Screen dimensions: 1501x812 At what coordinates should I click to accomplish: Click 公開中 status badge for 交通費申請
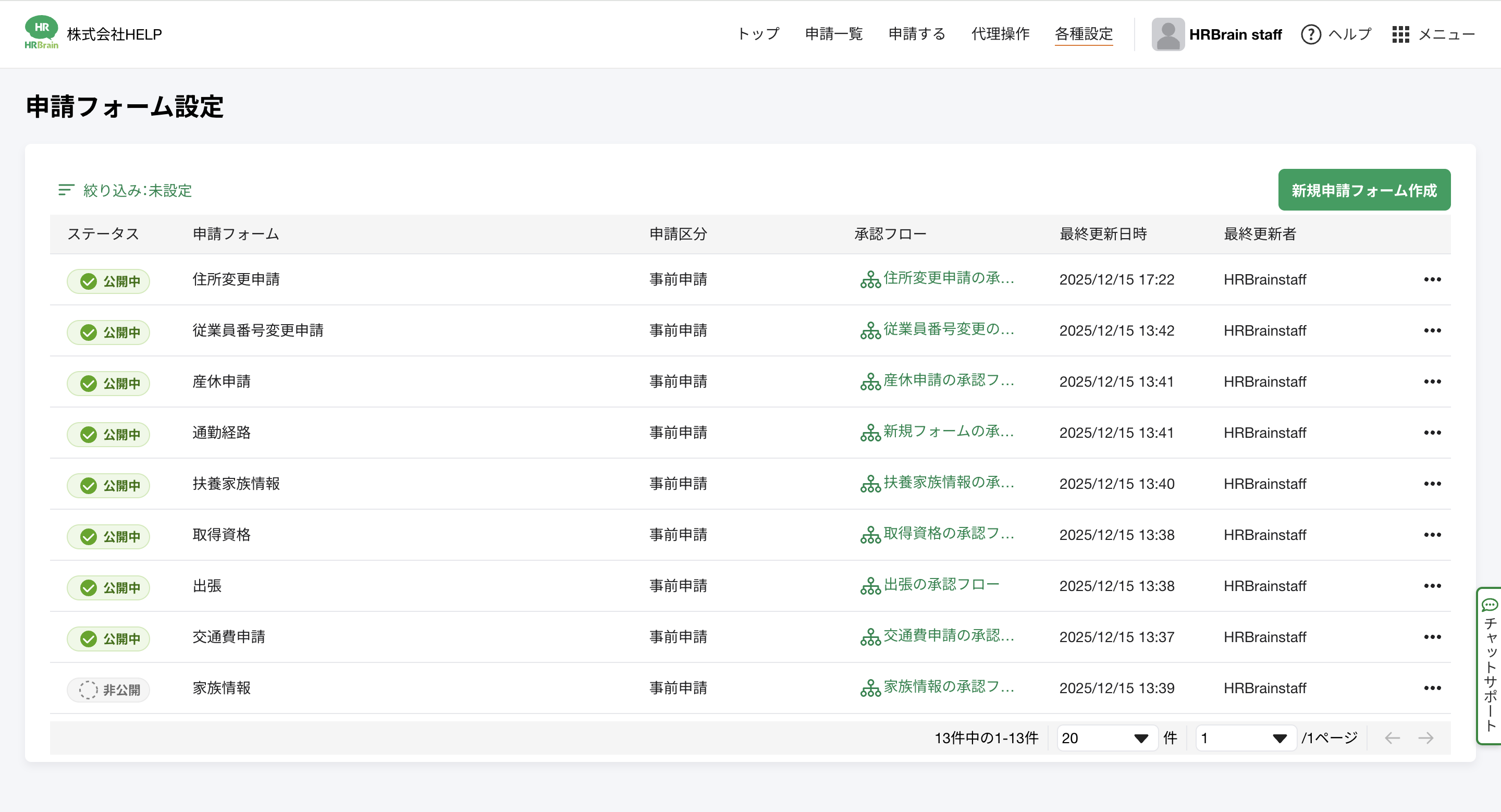[108, 638]
